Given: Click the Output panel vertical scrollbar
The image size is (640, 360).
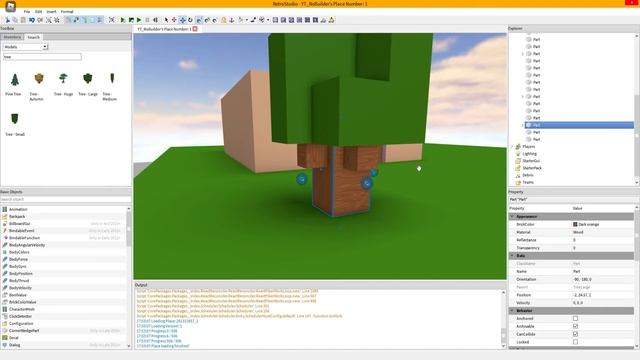Looking at the screenshot, I should click(503, 319).
